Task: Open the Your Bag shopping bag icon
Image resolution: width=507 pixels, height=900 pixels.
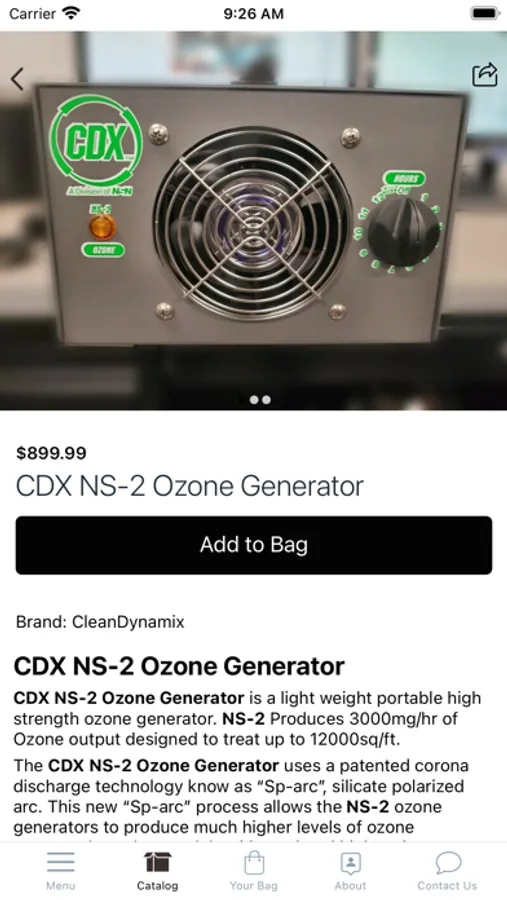Action: point(254,862)
